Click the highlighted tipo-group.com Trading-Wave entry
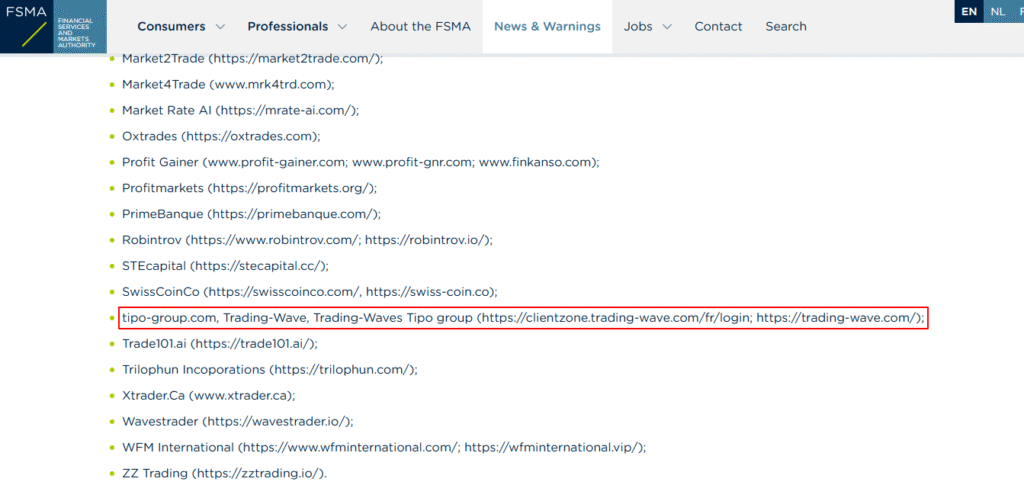The height and width of the screenshot is (501, 1024). [523, 318]
